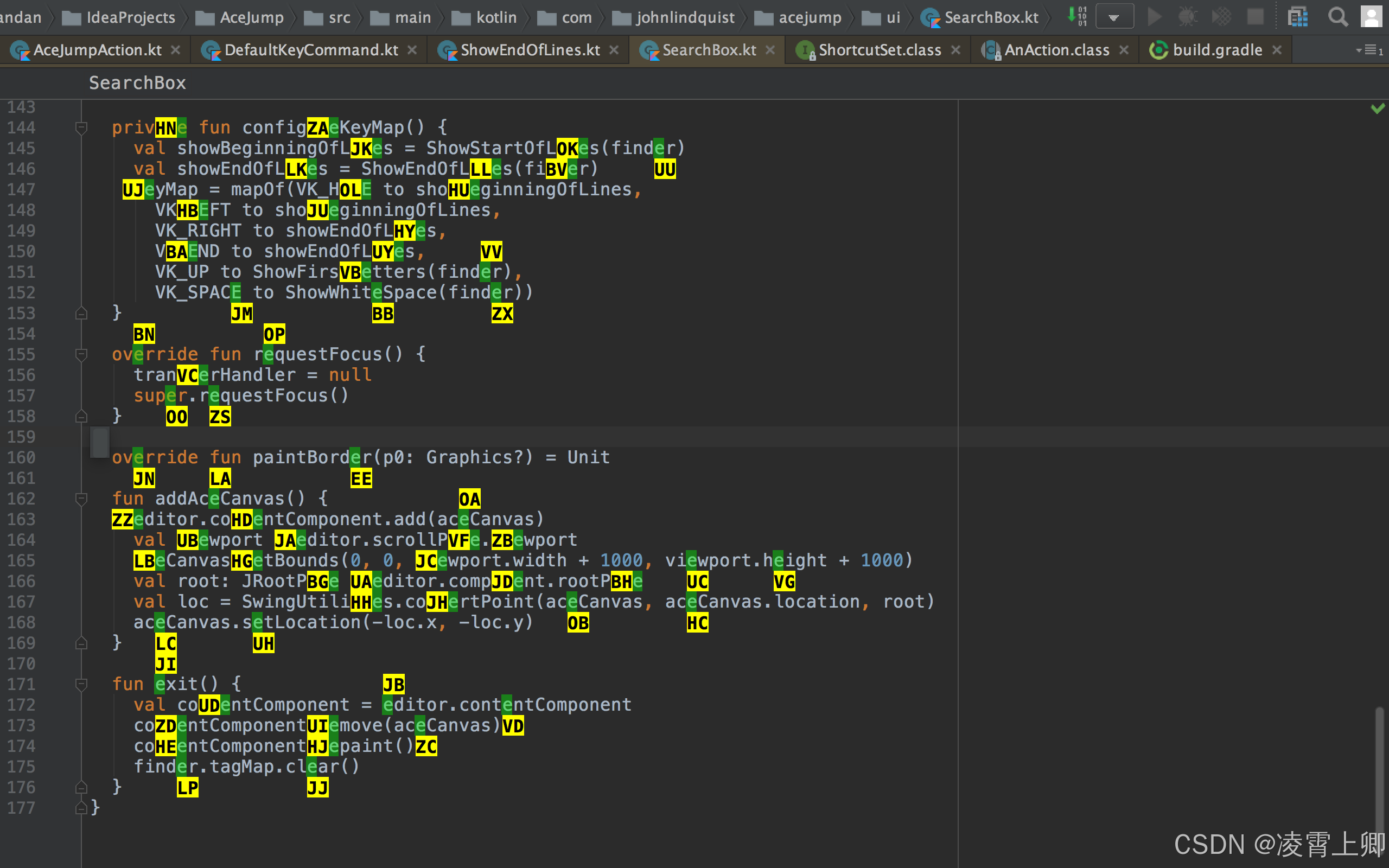Click the Search Everywhere magnifier icon
The image size is (1389, 868).
pos(1337,17)
